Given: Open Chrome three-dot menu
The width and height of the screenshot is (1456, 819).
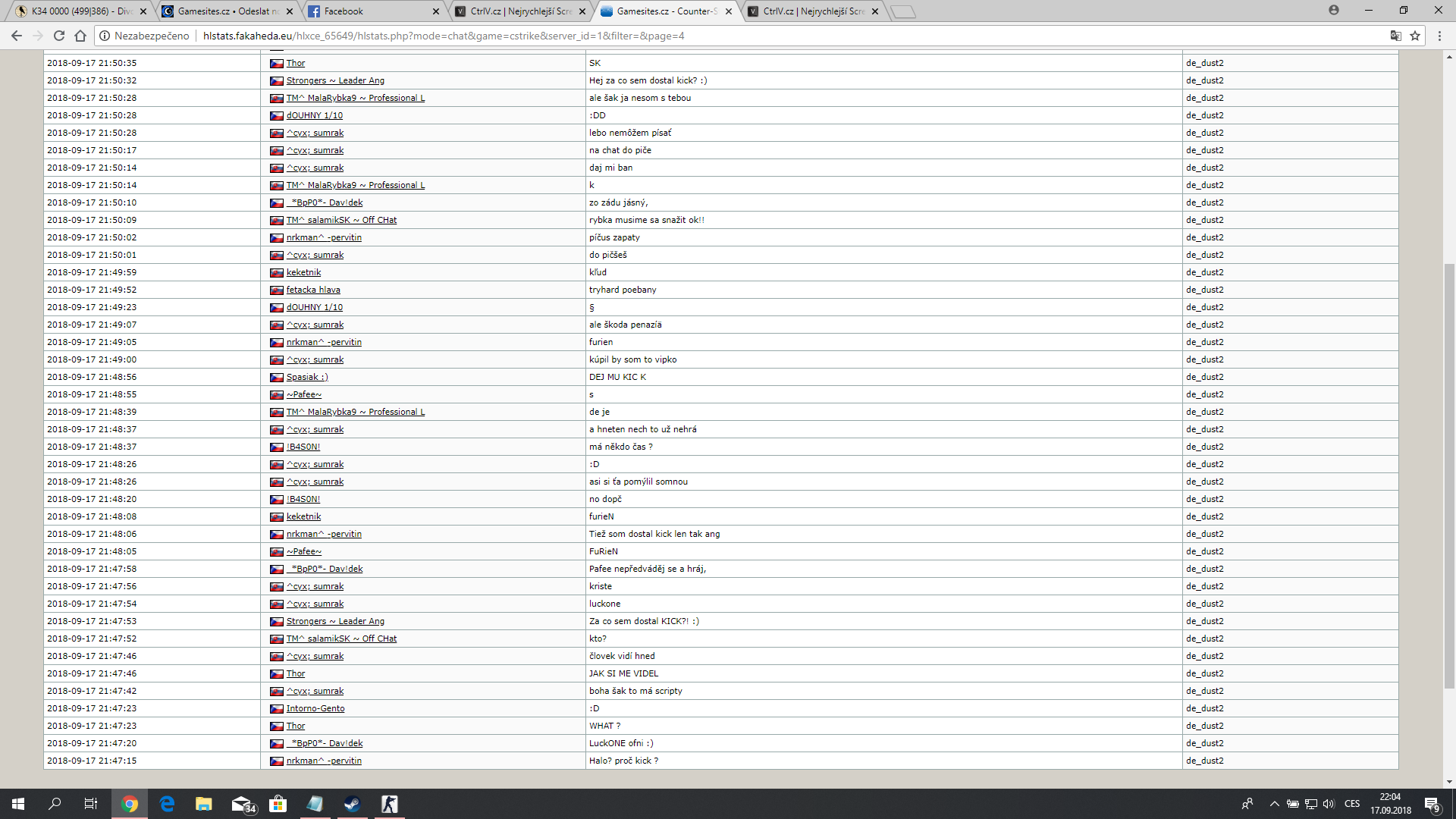Looking at the screenshot, I should tap(1439, 36).
